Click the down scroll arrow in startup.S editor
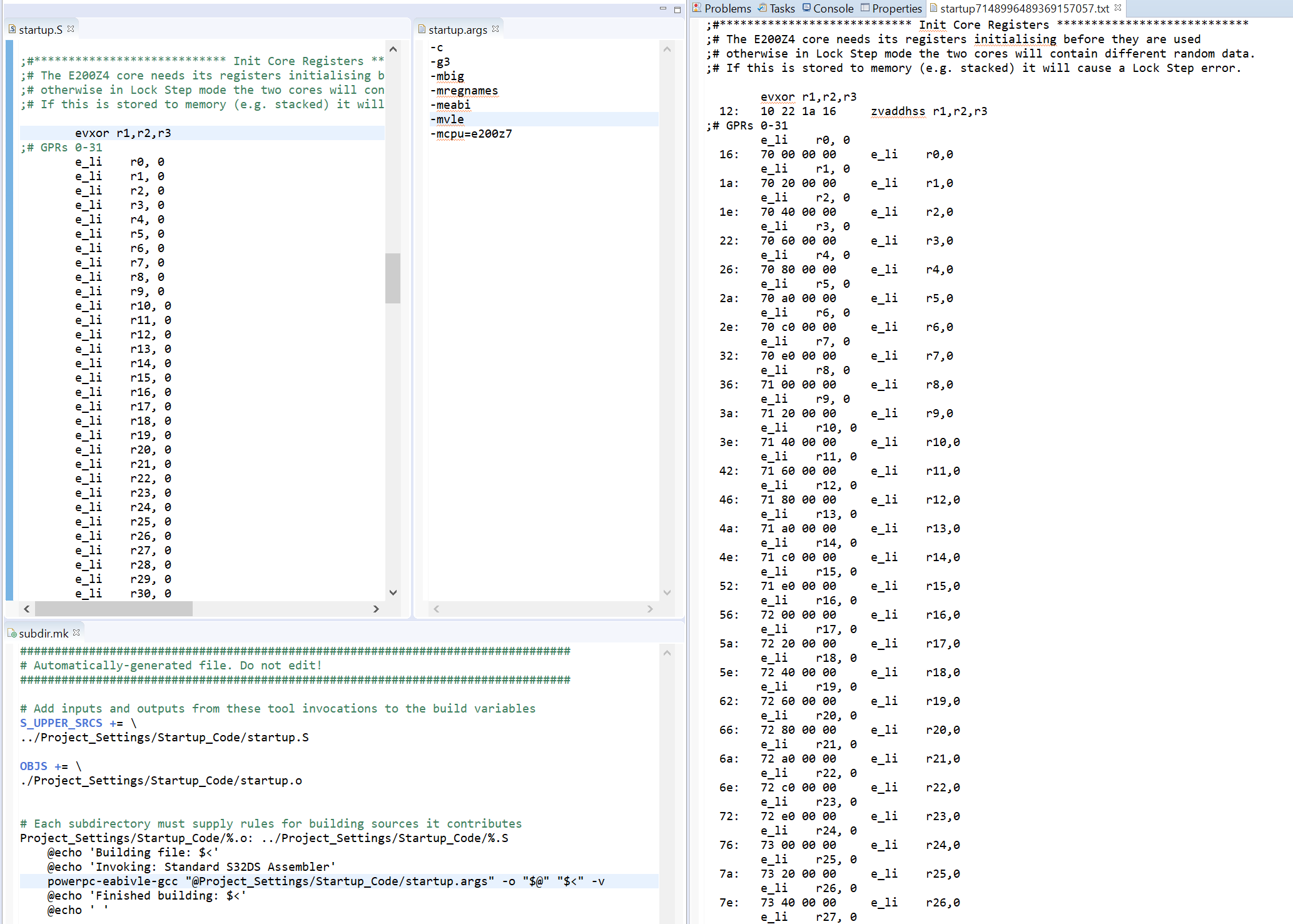 coord(393,592)
